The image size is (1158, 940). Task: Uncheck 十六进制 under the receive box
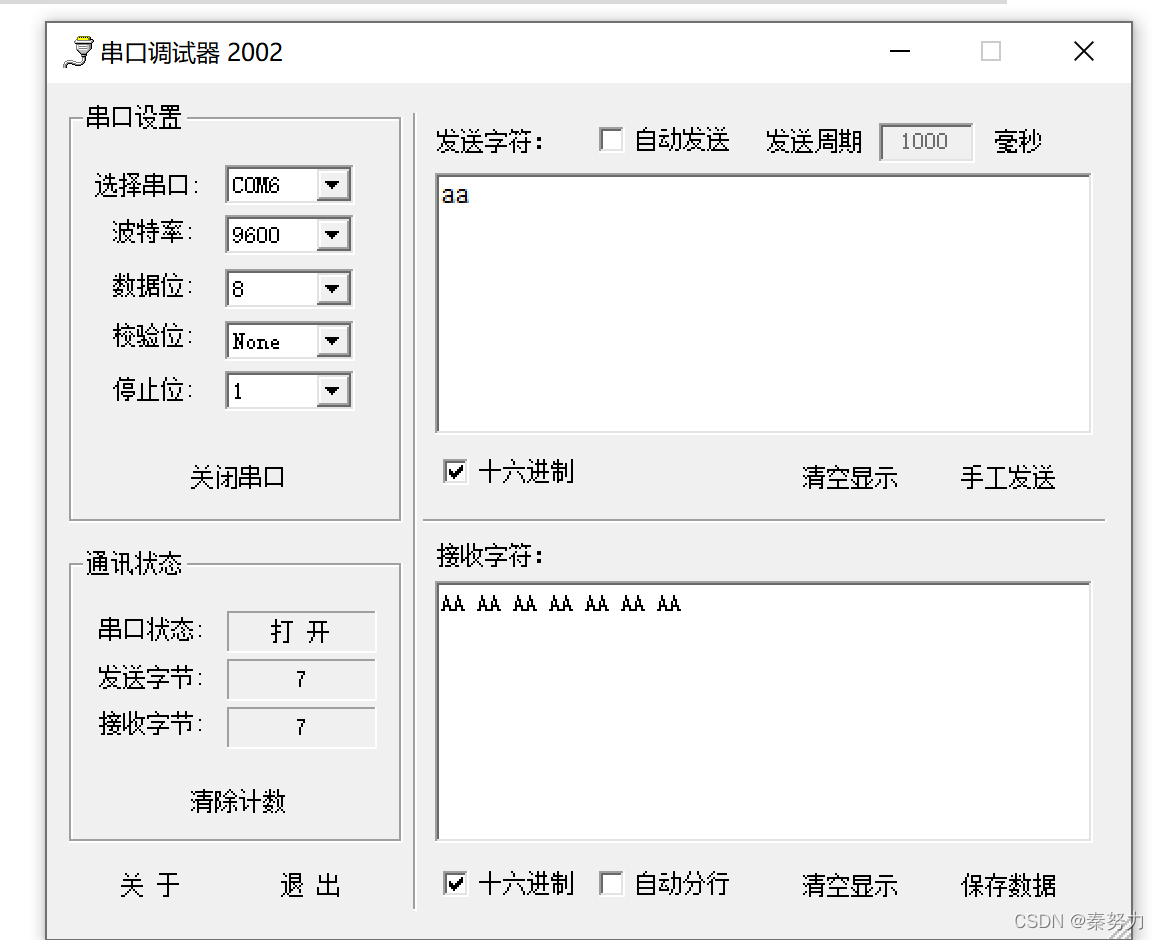[x=455, y=883]
